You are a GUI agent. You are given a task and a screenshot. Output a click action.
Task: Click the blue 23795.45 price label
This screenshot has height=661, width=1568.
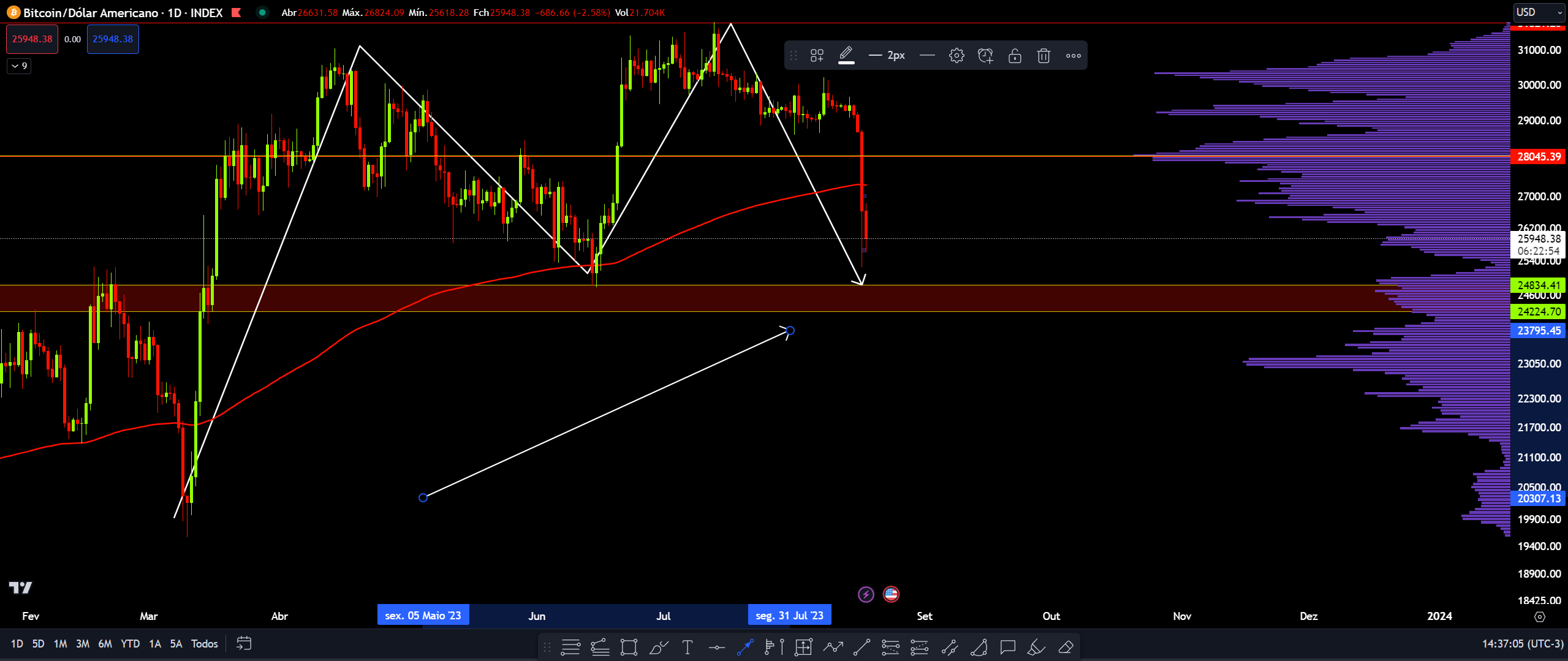1539,331
